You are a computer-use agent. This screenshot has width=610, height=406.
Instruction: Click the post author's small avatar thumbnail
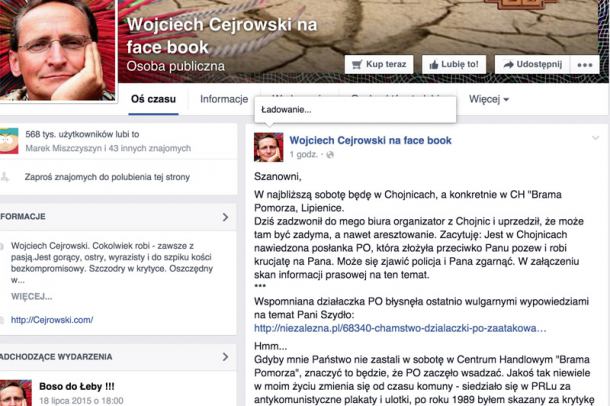269,147
